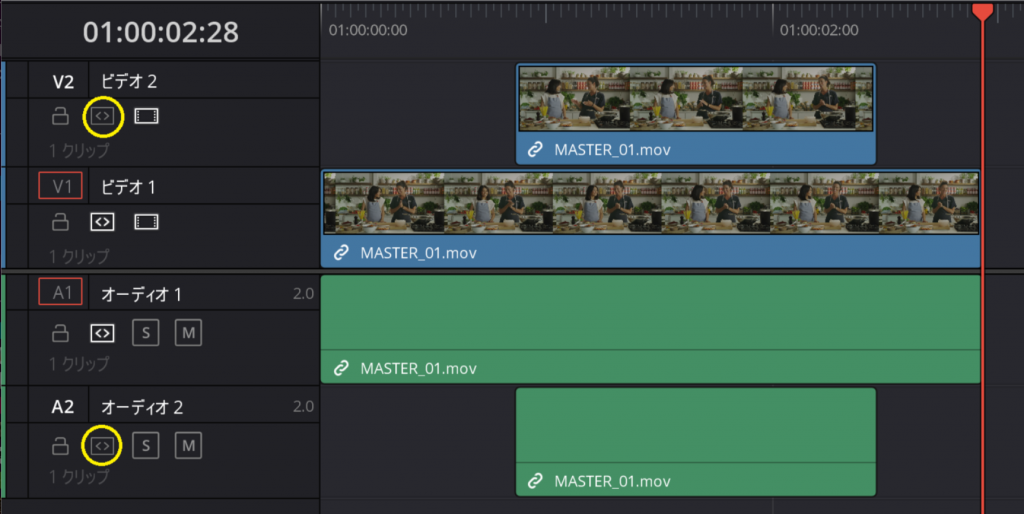Lock the V2 video track
The width and height of the screenshot is (1024, 514).
click(60, 116)
